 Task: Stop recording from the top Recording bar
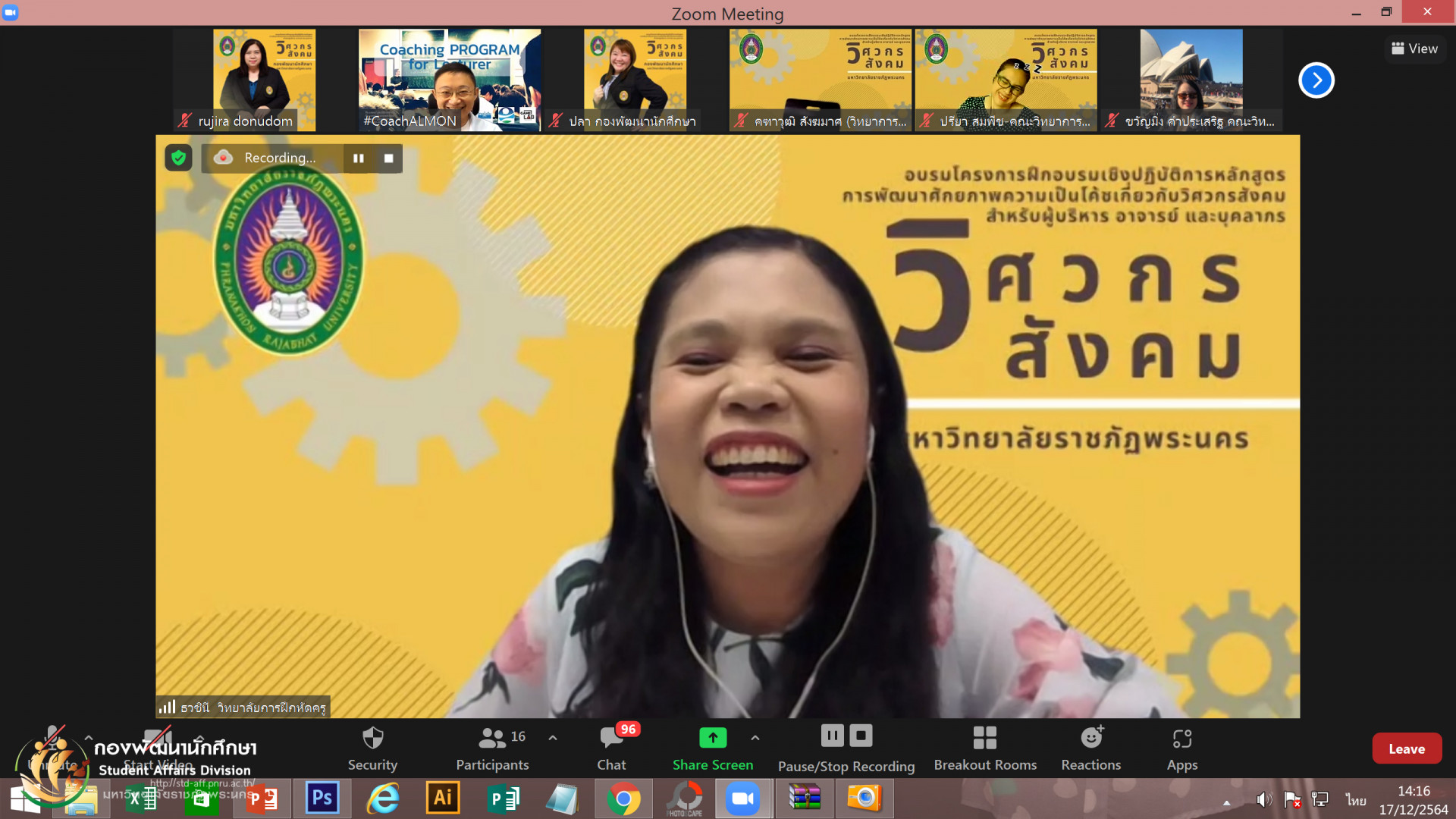(x=388, y=158)
